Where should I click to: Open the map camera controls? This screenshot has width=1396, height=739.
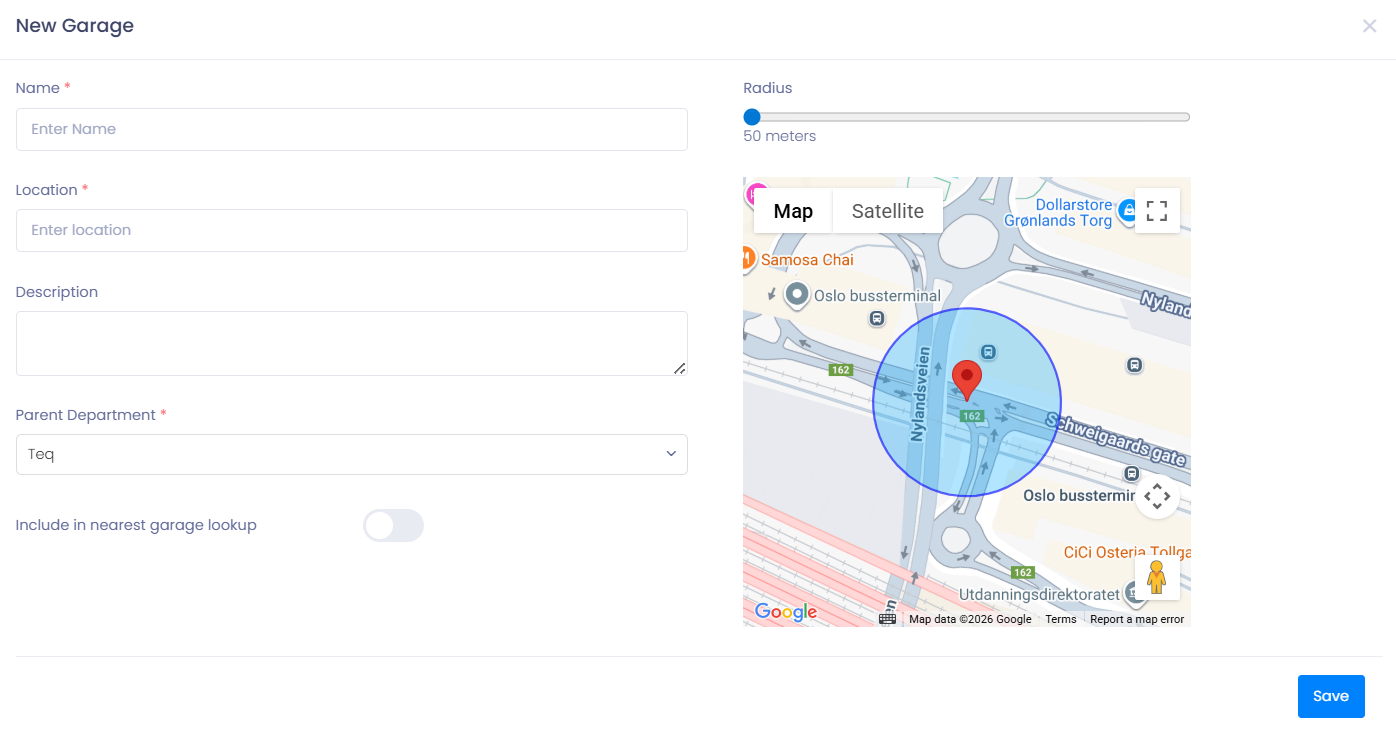(x=1157, y=496)
